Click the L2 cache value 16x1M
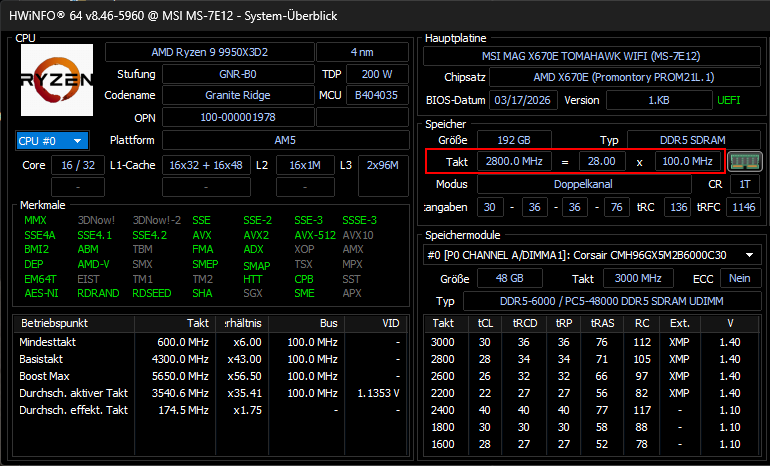Viewport: 770px width, 466px height. (305, 165)
